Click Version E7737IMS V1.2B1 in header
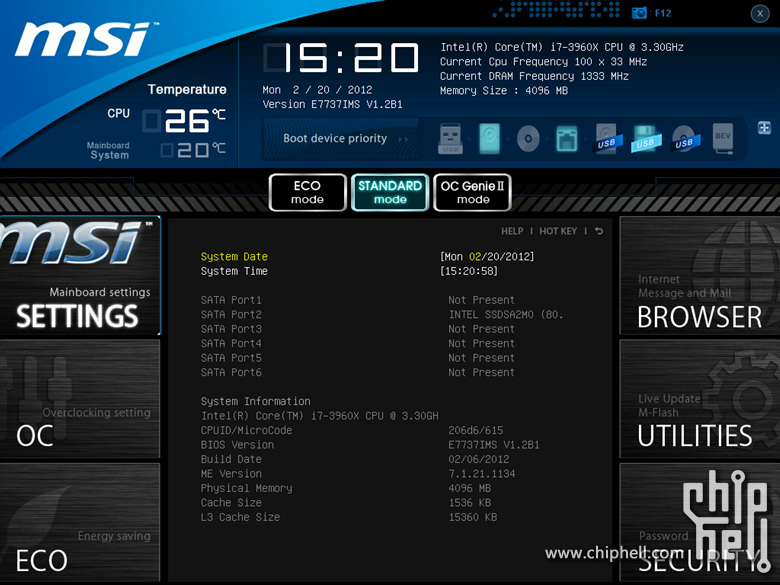 pyautogui.click(x=332, y=104)
